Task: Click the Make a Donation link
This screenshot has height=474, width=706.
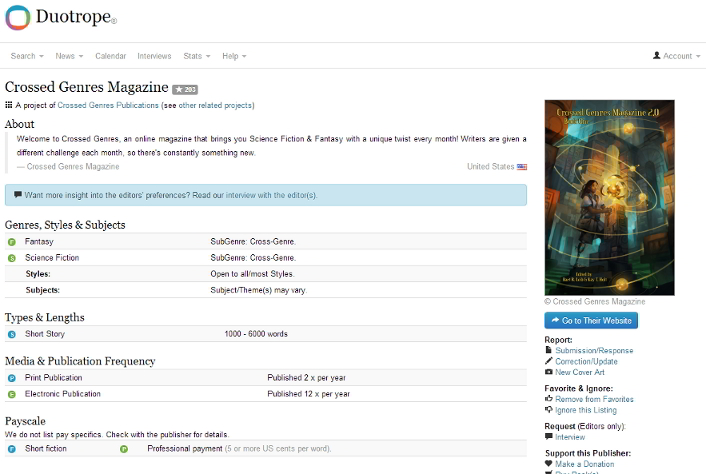Action: coord(584,464)
